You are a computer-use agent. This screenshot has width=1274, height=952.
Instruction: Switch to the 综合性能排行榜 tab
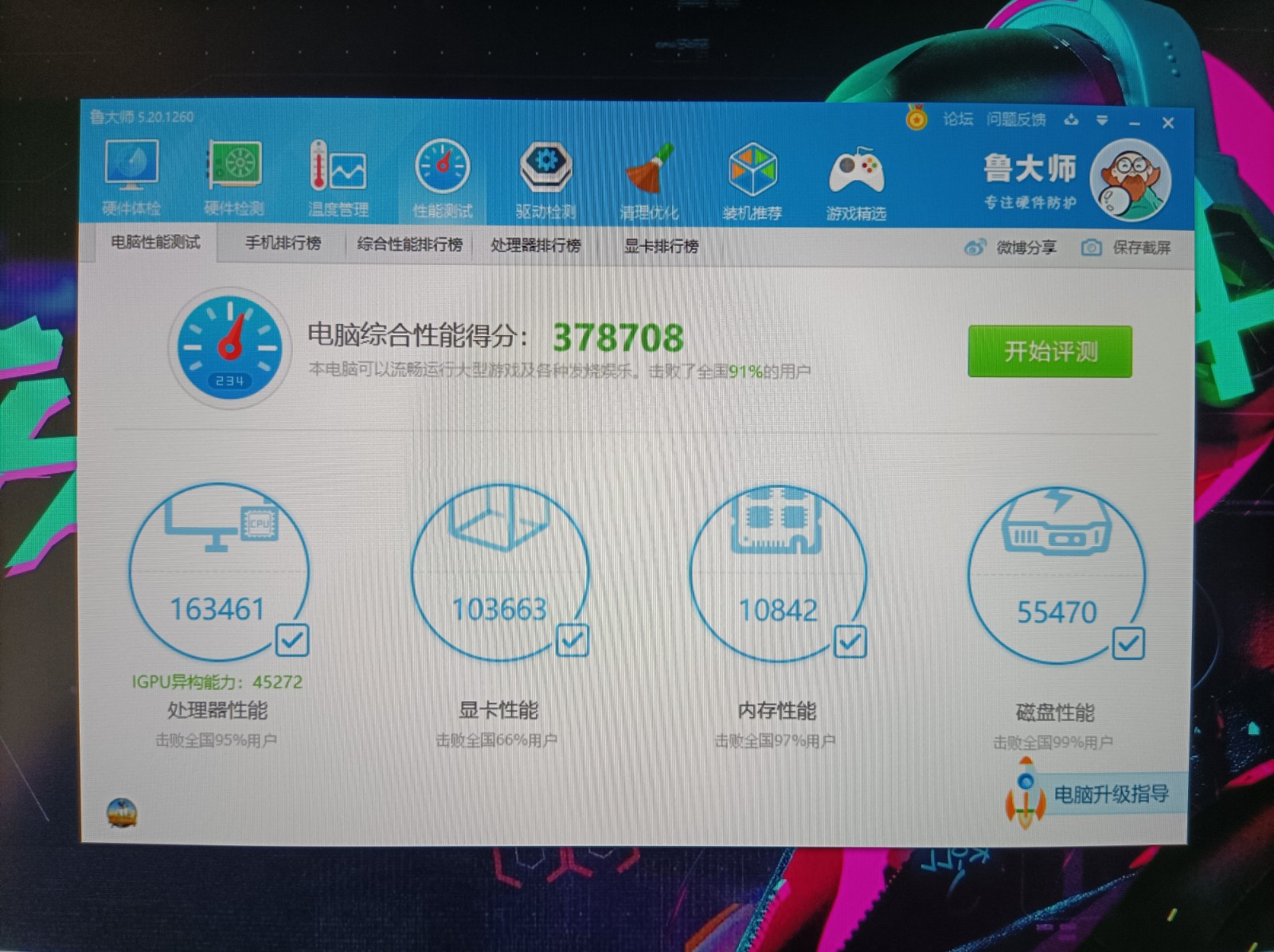coord(409,244)
